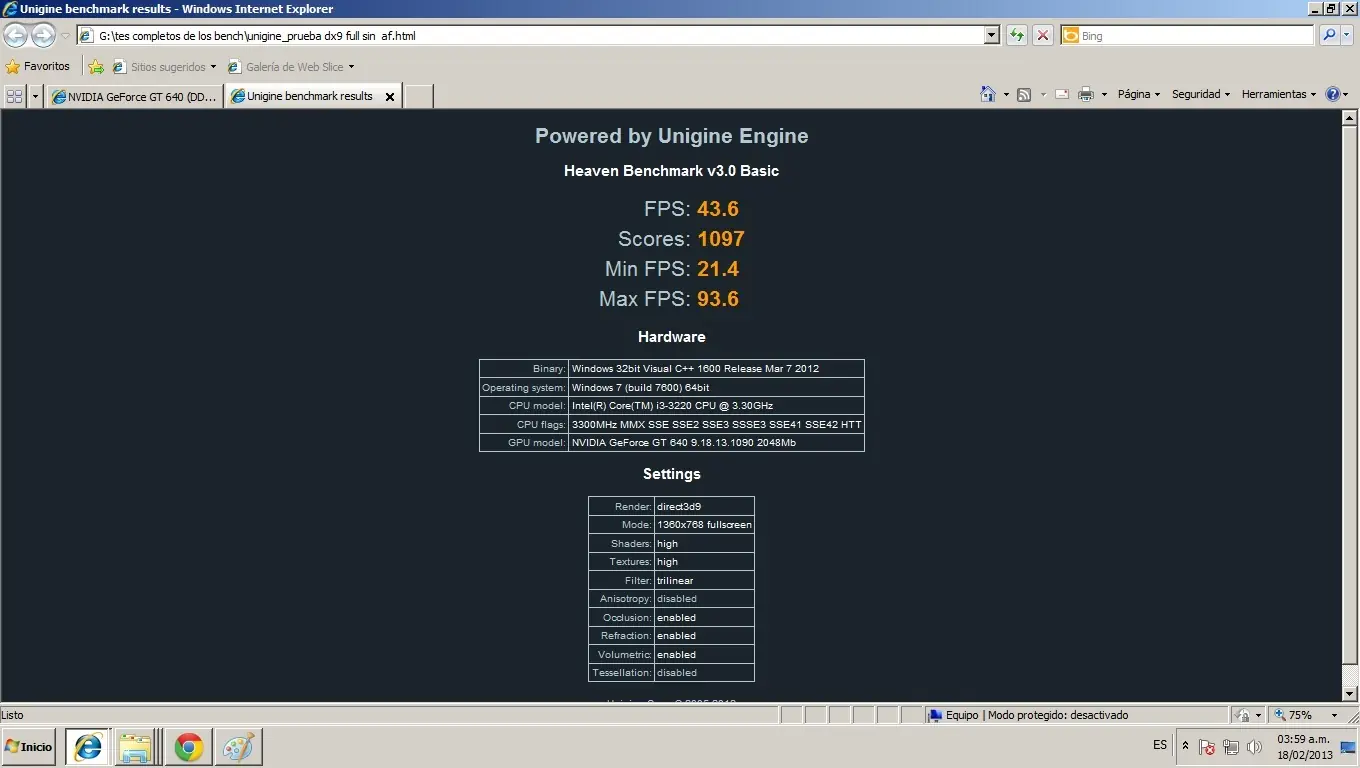
Task: Click the vertical scrollbar thumb
Action: [1349, 395]
